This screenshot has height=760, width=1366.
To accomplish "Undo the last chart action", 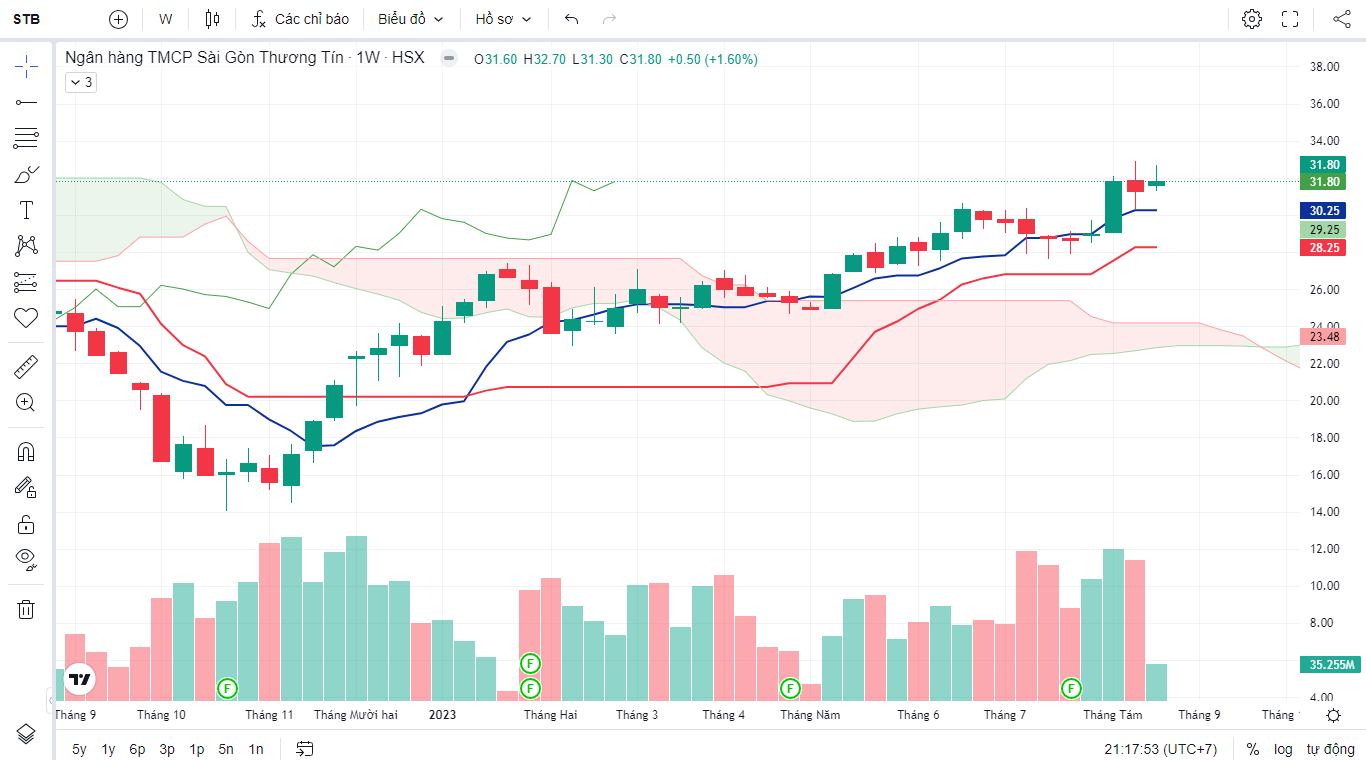I will pyautogui.click(x=572, y=19).
